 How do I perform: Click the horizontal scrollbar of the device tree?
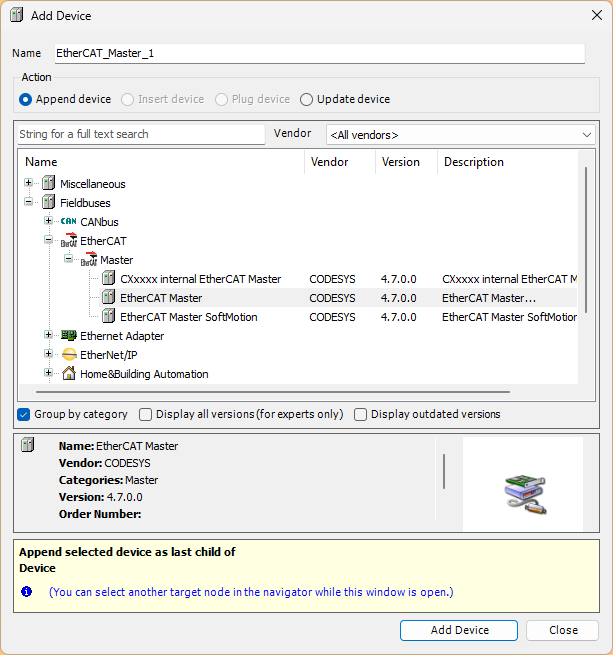coord(273,392)
